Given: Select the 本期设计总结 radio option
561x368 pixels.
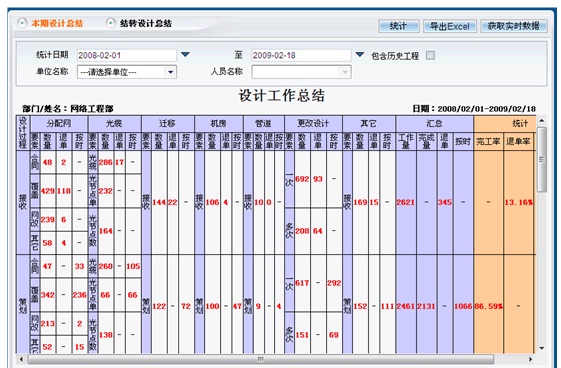Looking at the screenshot, I should tap(22, 24).
